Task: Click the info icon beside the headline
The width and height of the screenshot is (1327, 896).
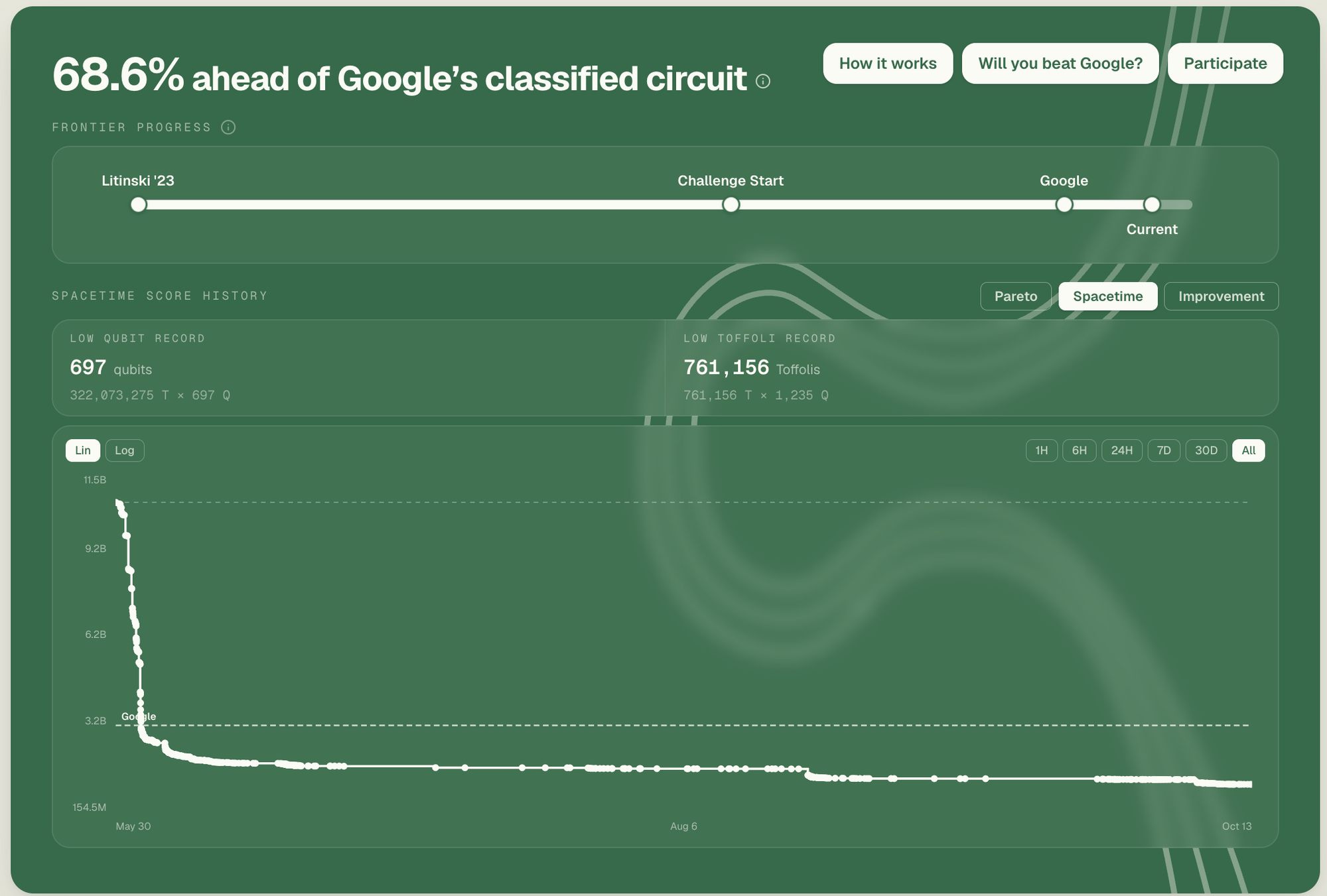Action: tap(763, 82)
